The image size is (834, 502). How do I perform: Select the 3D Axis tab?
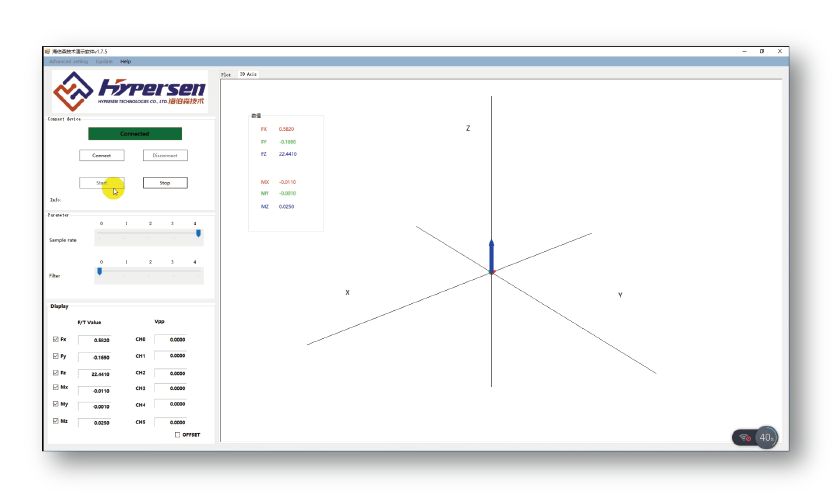tap(248, 74)
